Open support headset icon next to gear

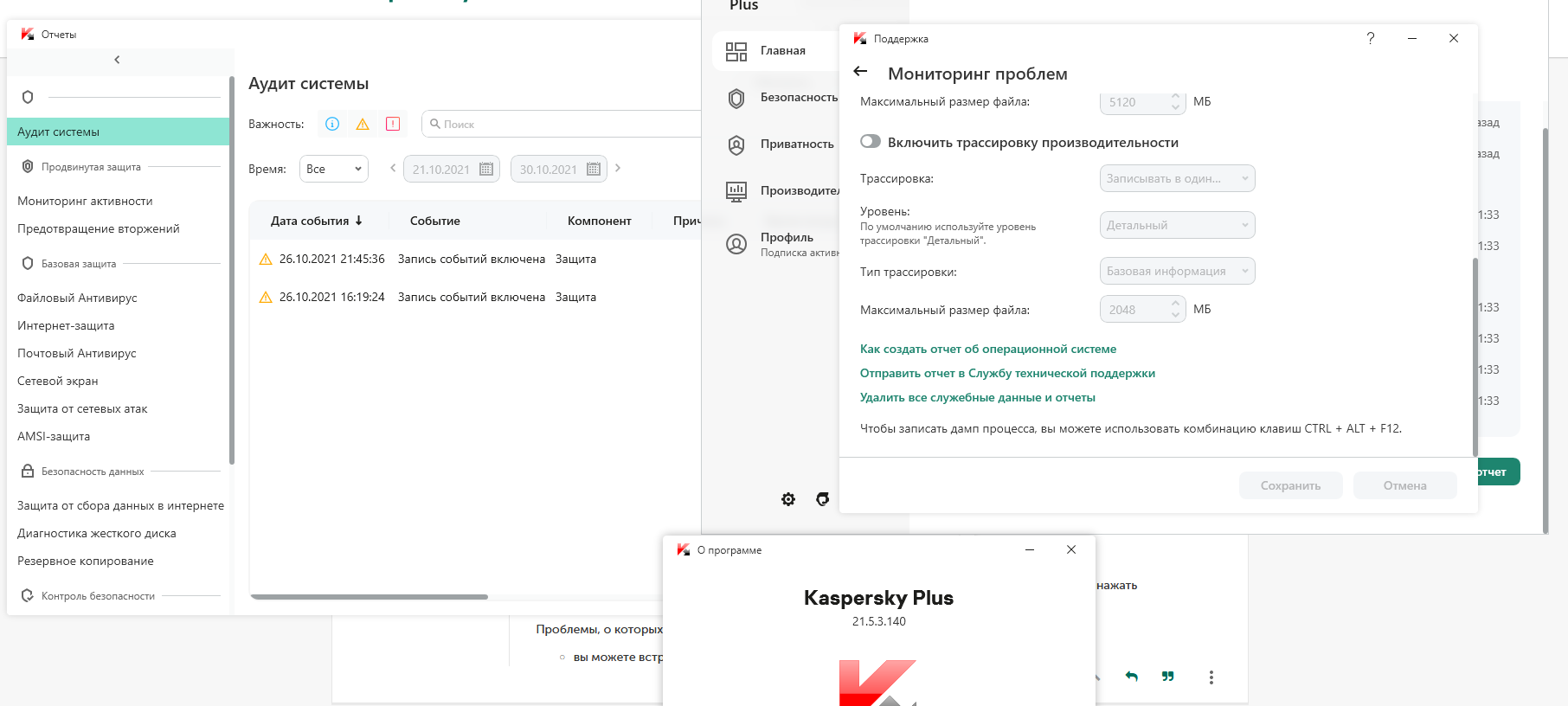pos(823,499)
